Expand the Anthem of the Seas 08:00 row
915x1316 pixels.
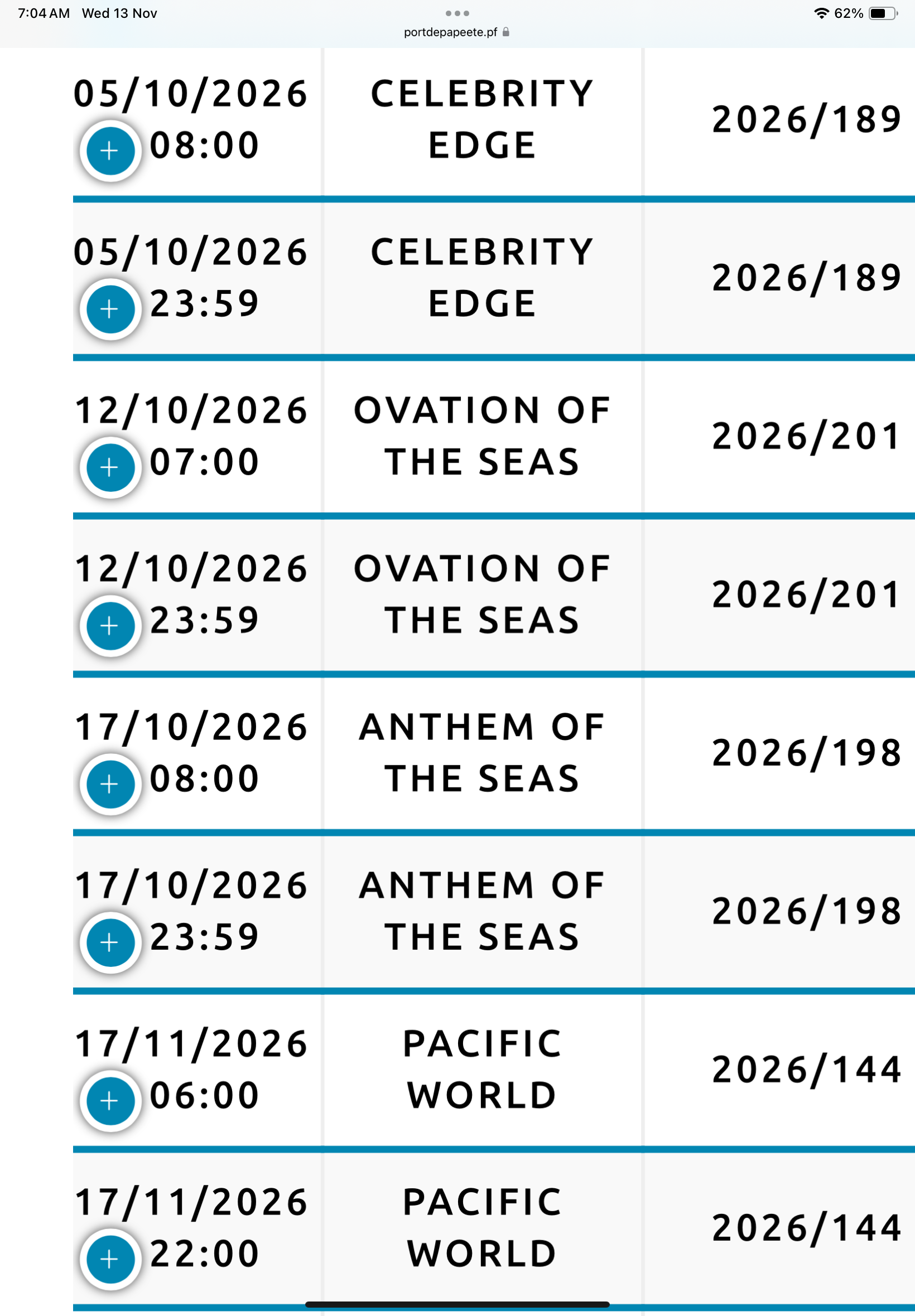(110, 784)
